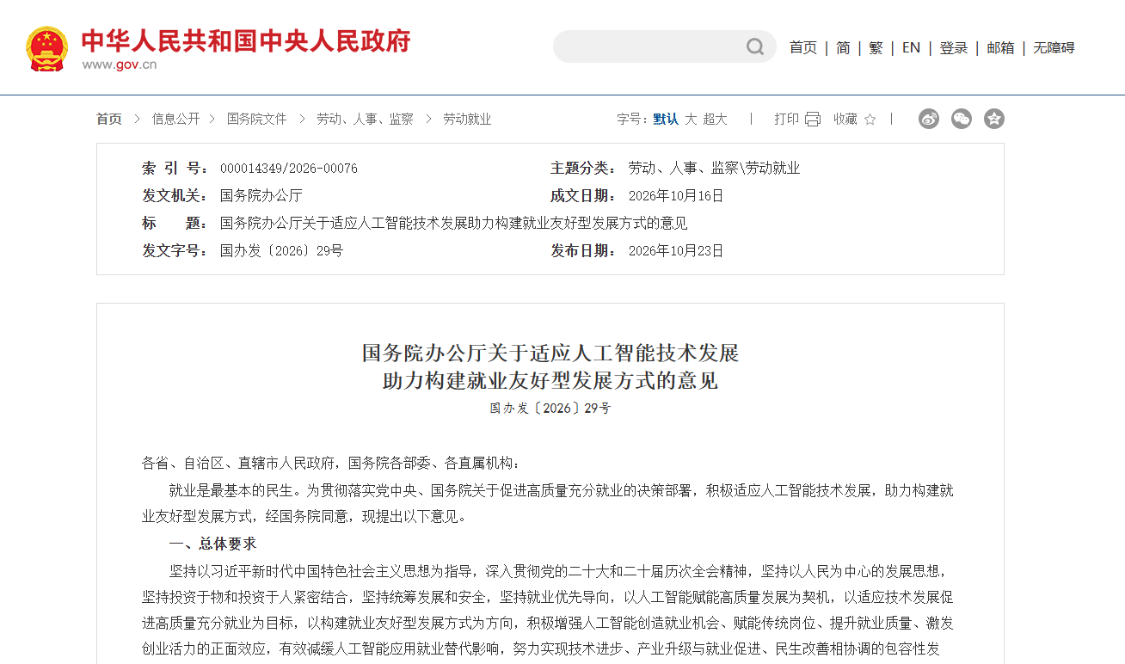Click the favorite star outline icon

coord(870,120)
